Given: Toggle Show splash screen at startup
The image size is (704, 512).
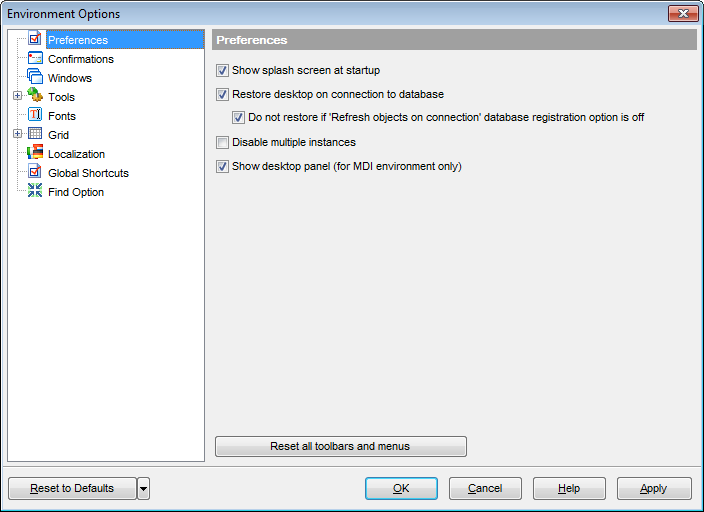Looking at the screenshot, I should [x=222, y=71].
